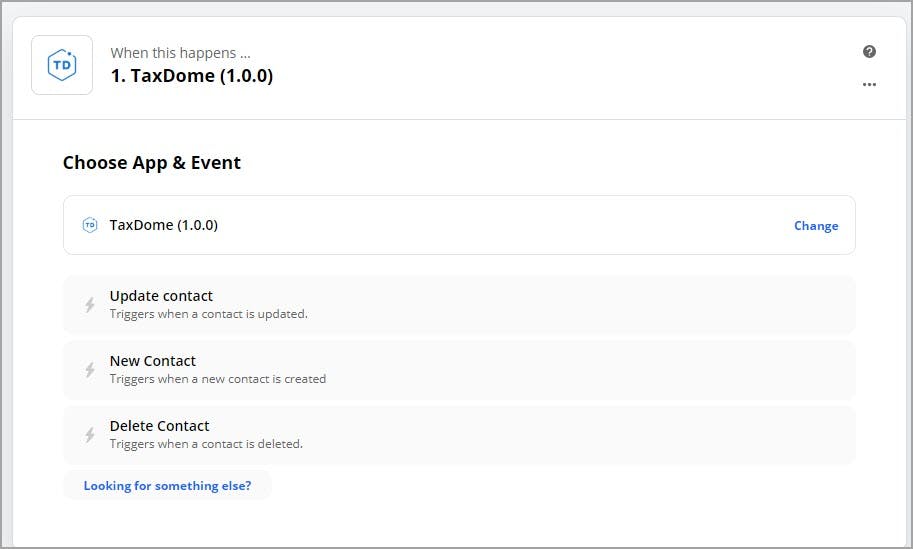
Task: Click the 'Choose App & Event' section heading
Action: click(152, 163)
